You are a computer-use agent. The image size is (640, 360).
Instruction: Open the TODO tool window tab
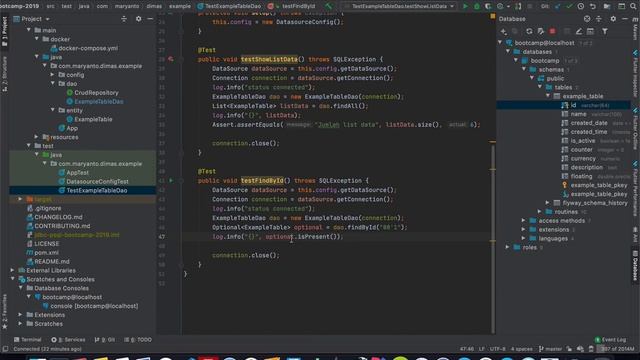click(138, 340)
